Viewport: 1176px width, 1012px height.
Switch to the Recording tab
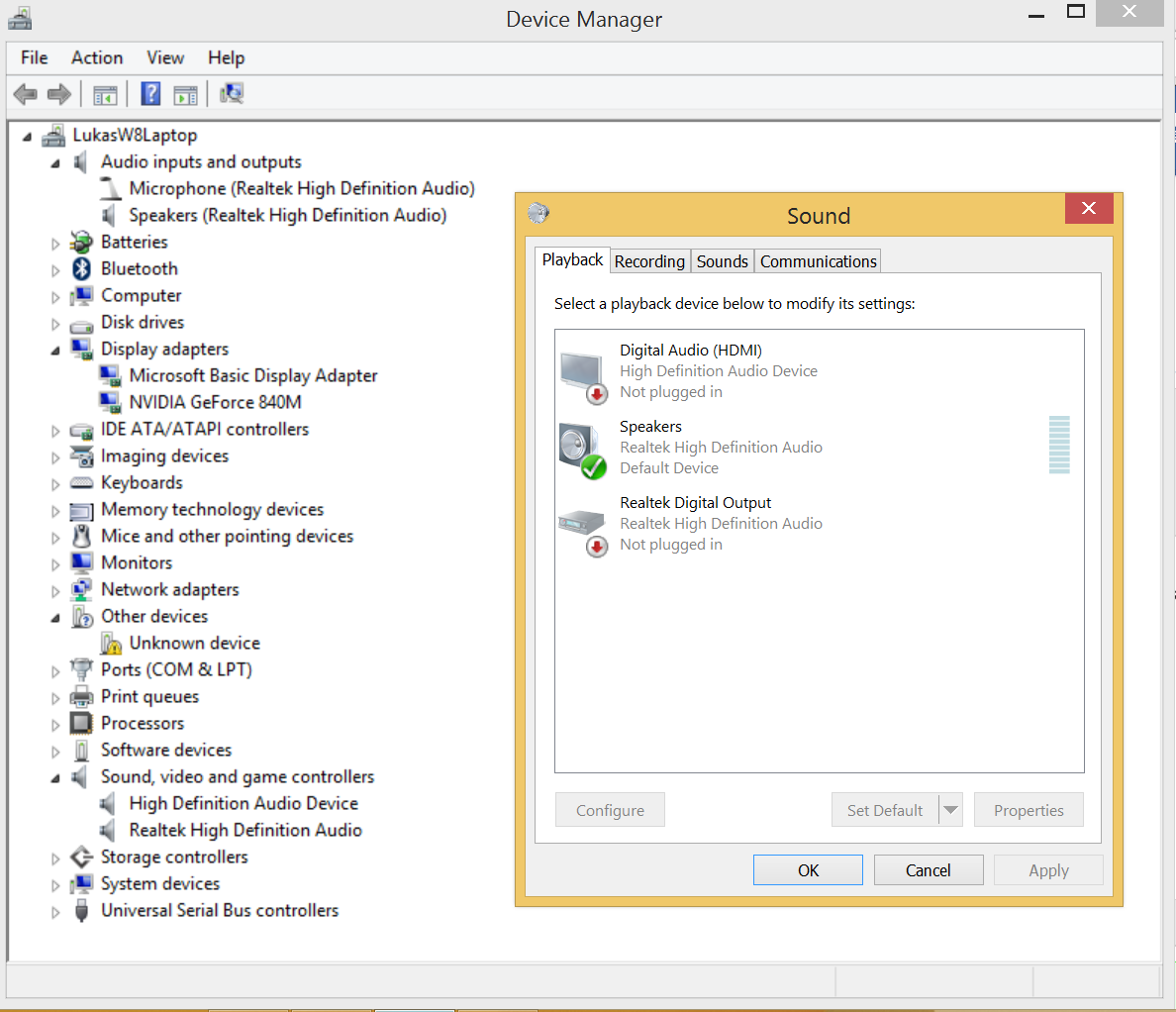pos(649,261)
